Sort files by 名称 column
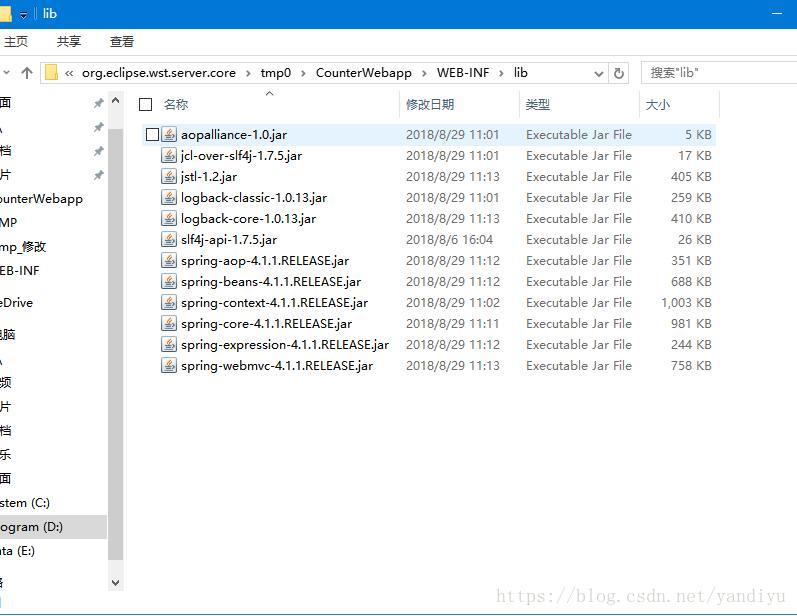Viewport: 797px width, 616px height. (176, 105)
